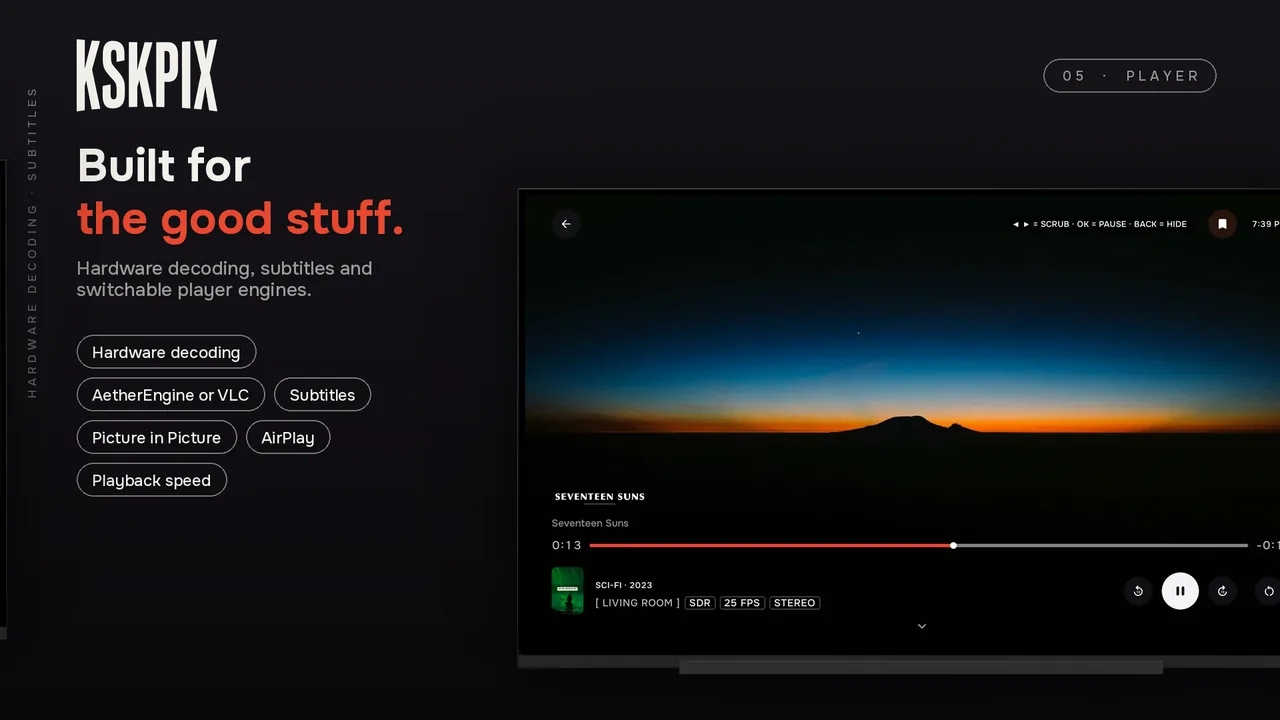Click the SCI-FI · 2023 text
Image resolution: width=1280 pixels, height=720 pixels.
pyautogui.click(x=624, y=585)
